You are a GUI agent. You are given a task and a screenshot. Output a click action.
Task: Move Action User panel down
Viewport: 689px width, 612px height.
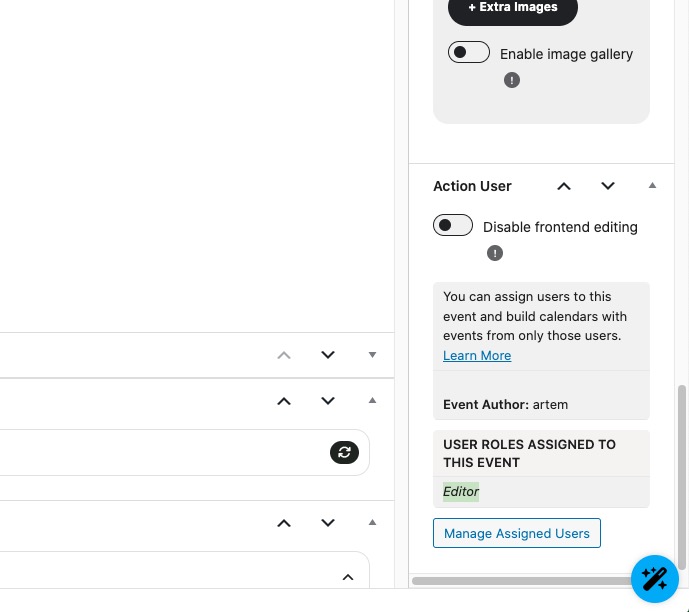coord(608,186)
